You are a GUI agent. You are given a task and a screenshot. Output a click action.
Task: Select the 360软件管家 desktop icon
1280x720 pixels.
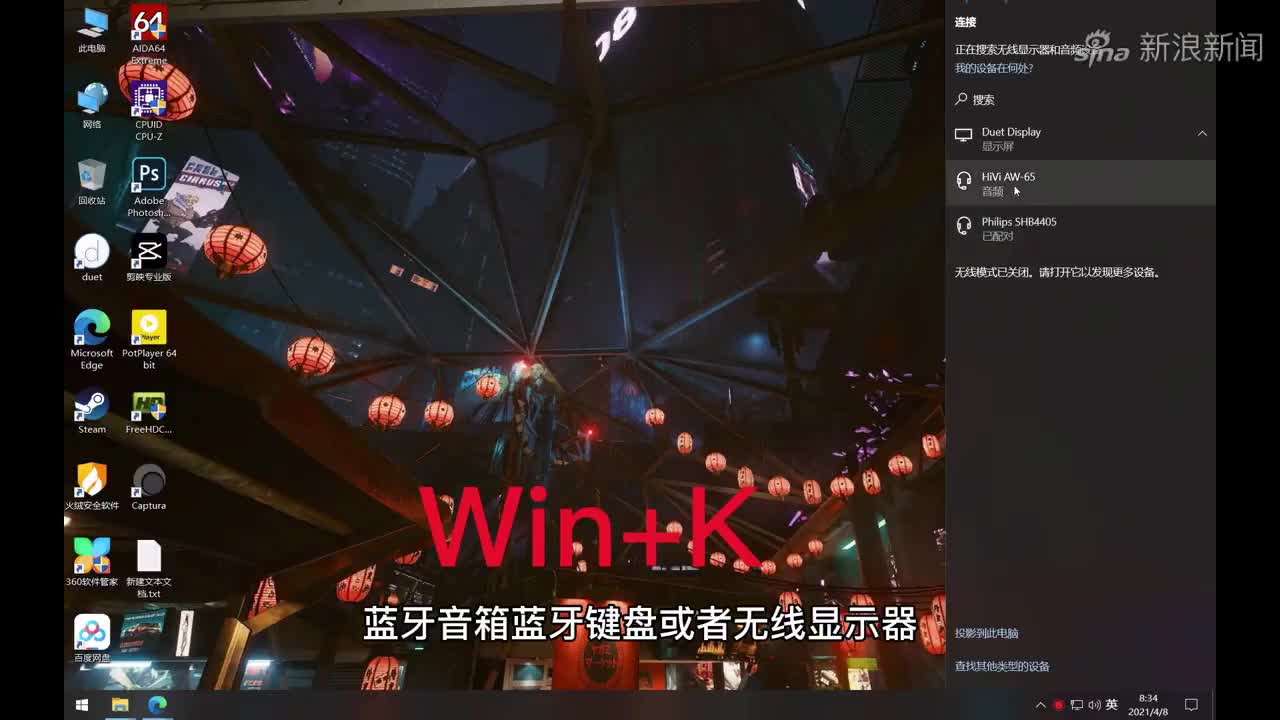click(x=92, y=563)
